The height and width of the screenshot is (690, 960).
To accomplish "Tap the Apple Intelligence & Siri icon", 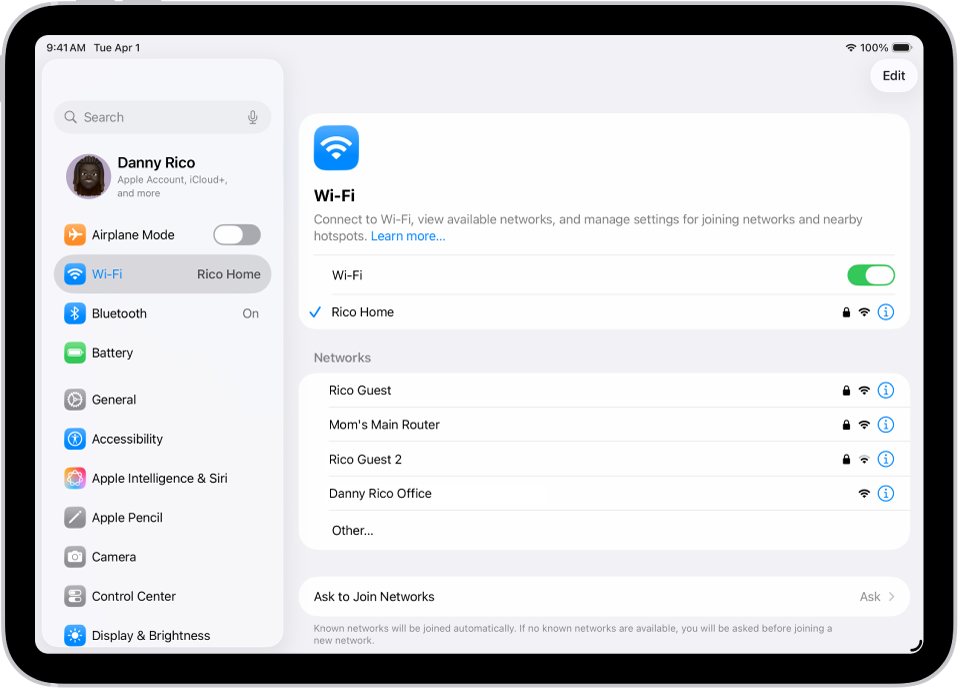I will [75, 478].
